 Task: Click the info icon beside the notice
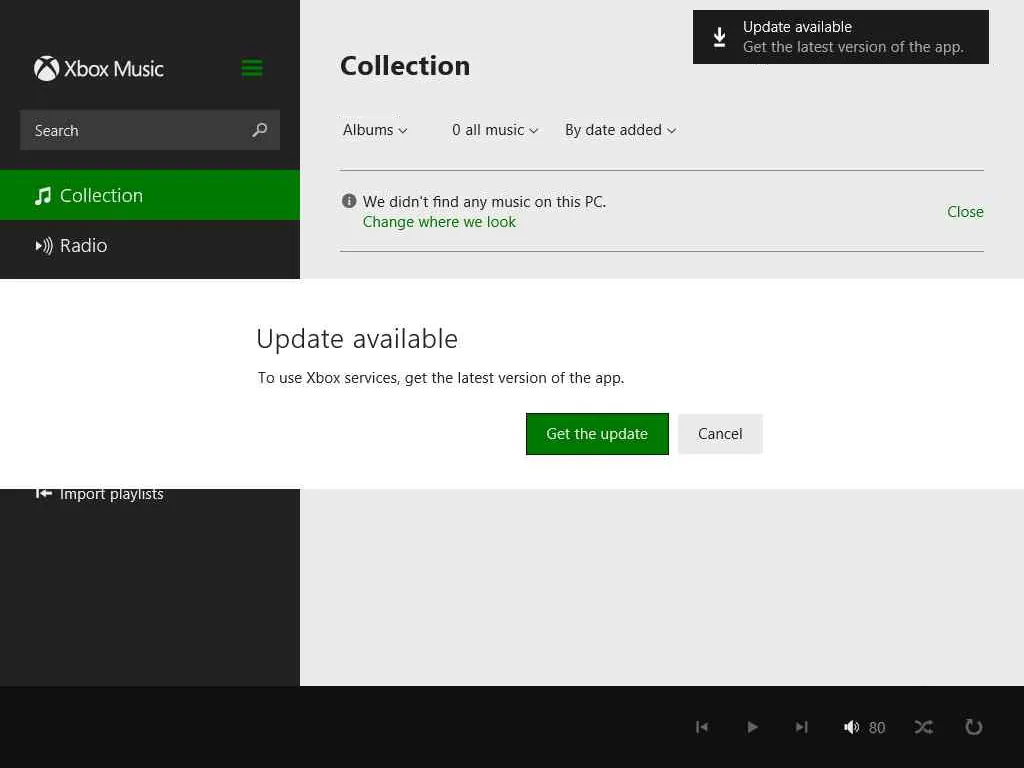click(349, 200)
